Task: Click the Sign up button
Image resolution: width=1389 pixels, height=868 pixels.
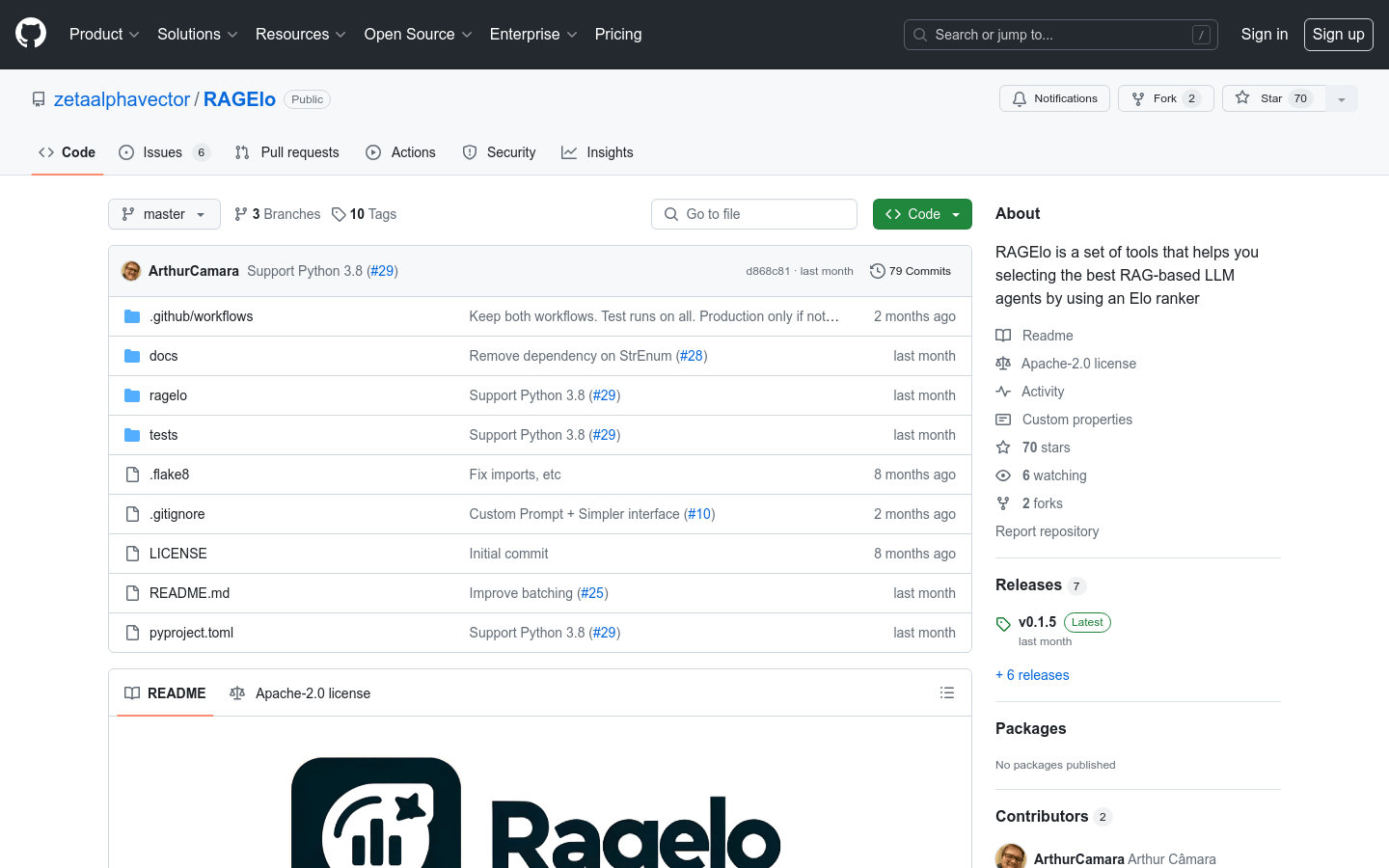Action: pyautogui.click(x=1339, y=34)
